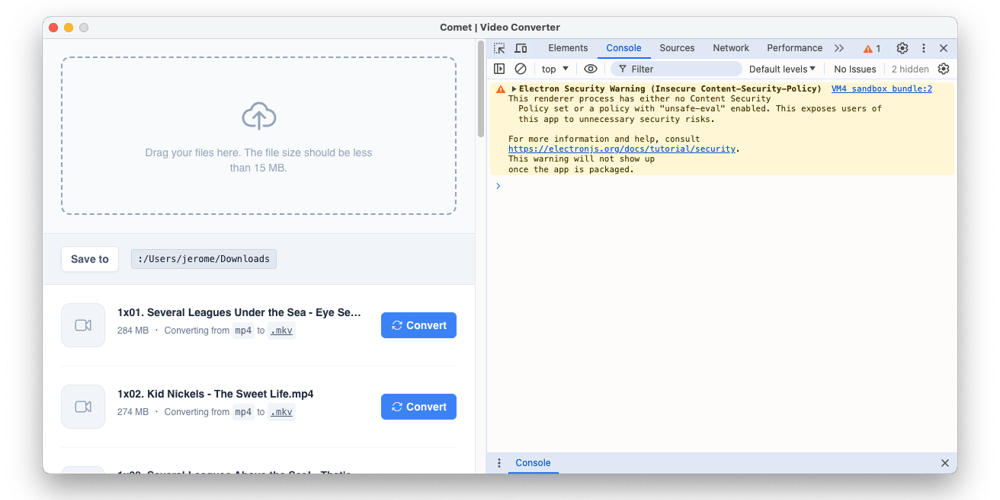This screenshot has height=500, width=1000.
Task: Switch to the Sources tab
Action: [676, 48]
